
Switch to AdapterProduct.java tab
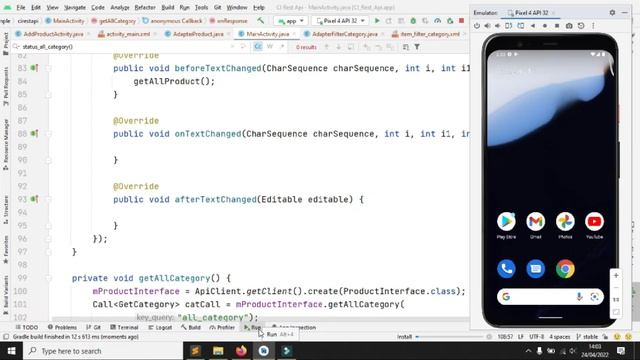pos(198,34)
